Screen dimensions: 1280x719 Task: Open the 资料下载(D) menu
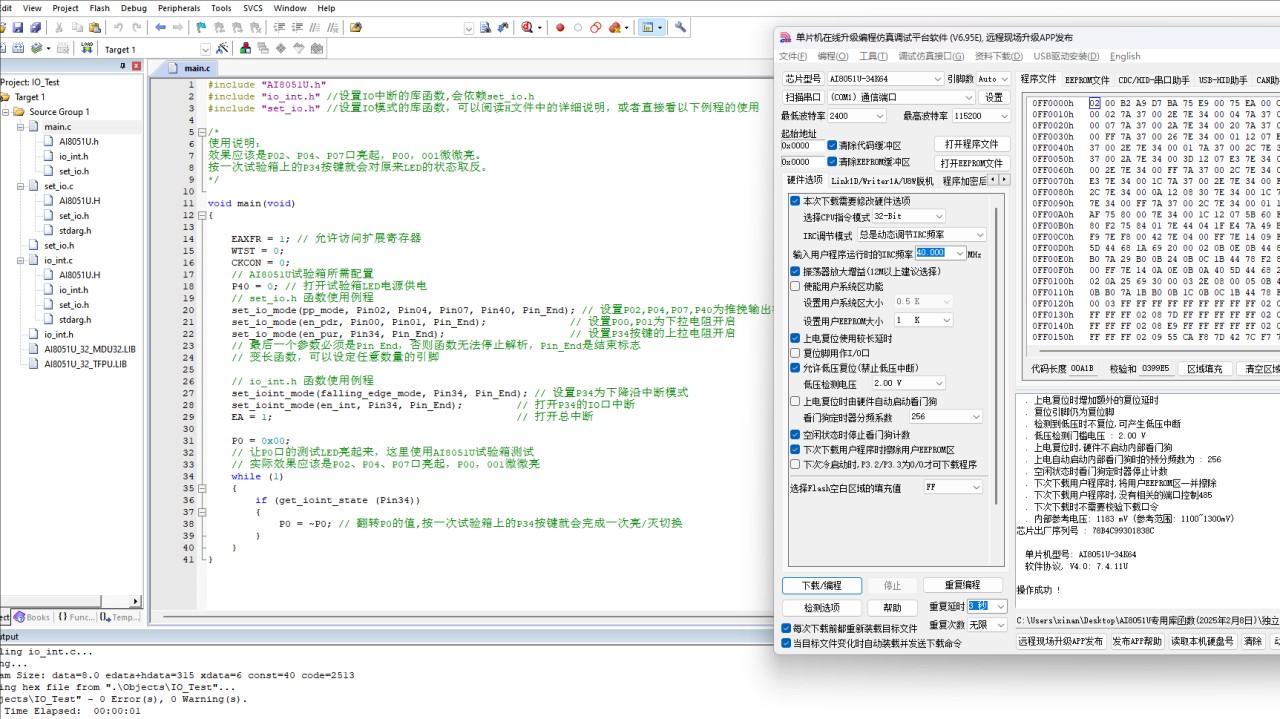click(x=998, y=56)
